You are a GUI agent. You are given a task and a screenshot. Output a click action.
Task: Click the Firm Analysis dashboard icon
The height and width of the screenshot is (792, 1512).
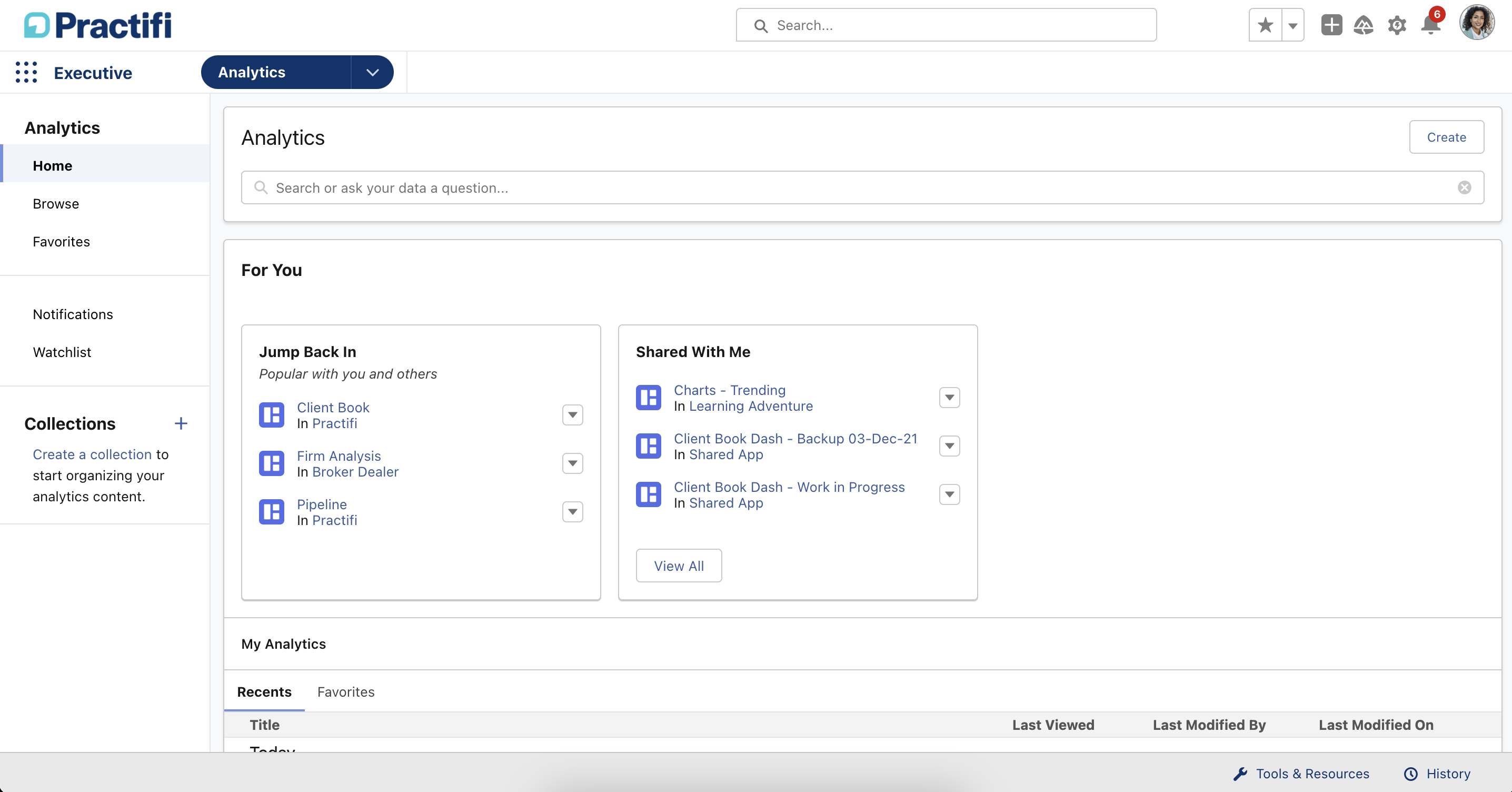pyautogui.click(x=272, y=464)
